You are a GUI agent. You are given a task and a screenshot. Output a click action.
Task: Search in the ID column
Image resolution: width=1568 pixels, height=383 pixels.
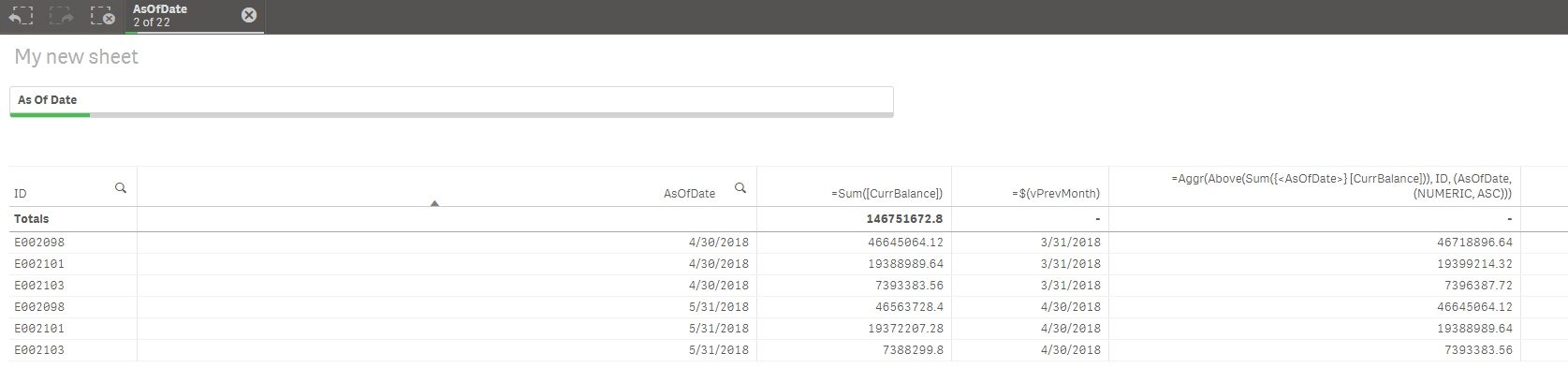coord(121,188)
